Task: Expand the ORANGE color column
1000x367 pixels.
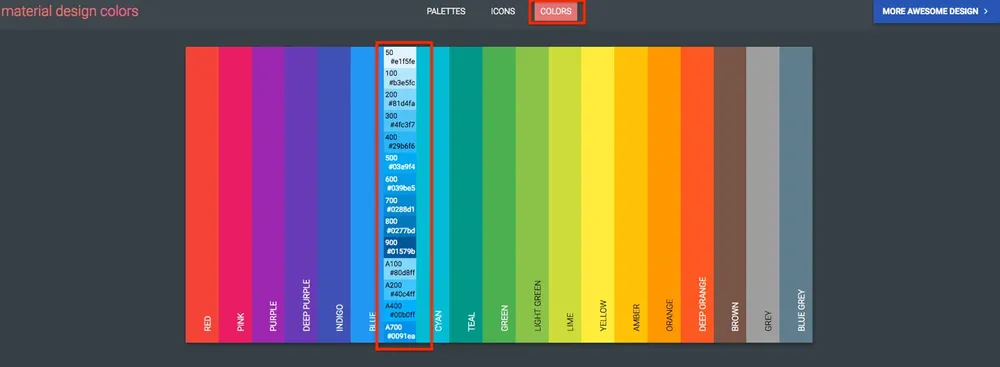Action: (x=665, y=195)
